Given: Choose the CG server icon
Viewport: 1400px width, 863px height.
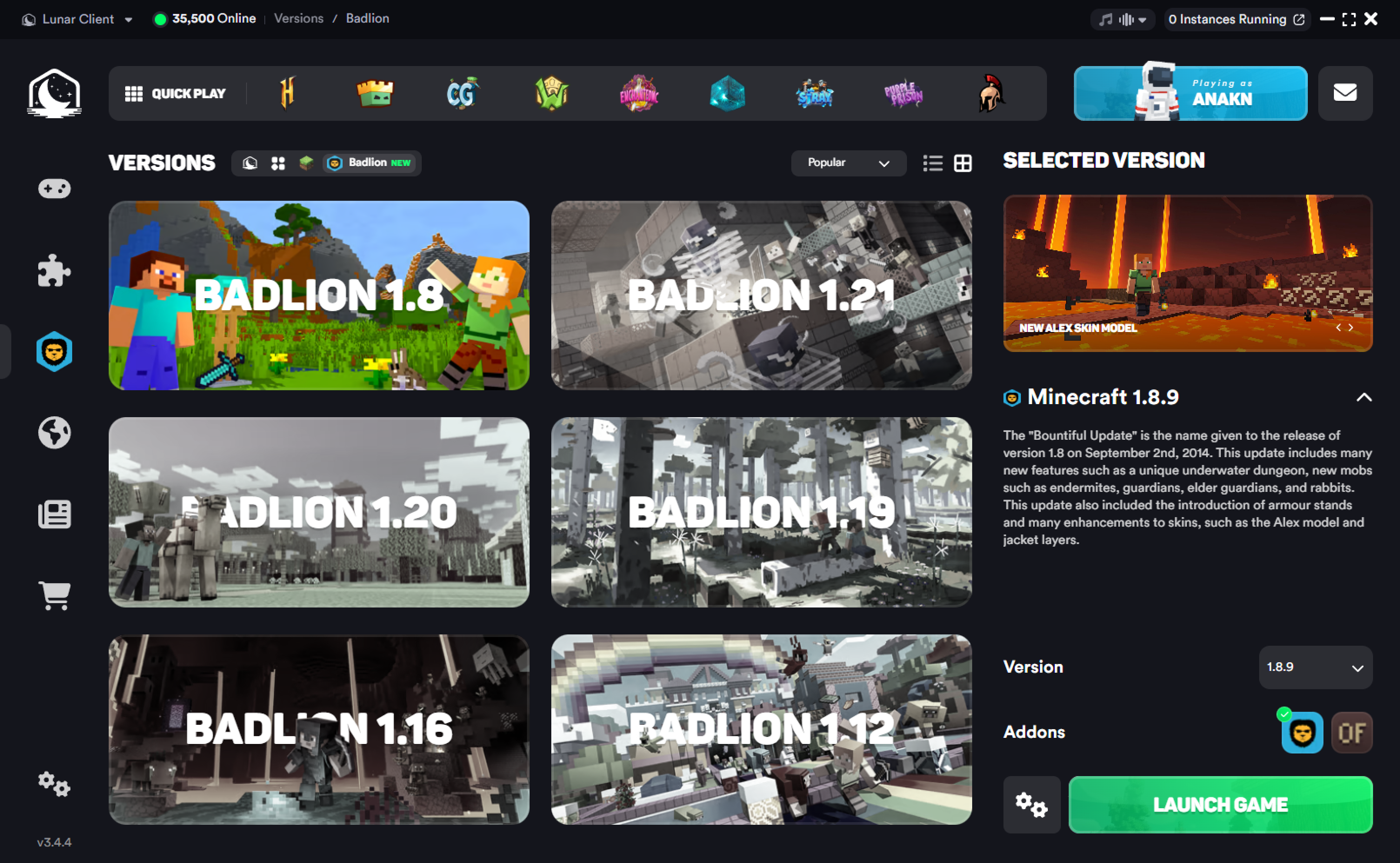Looking at the screenshot, I should point(463,93).
